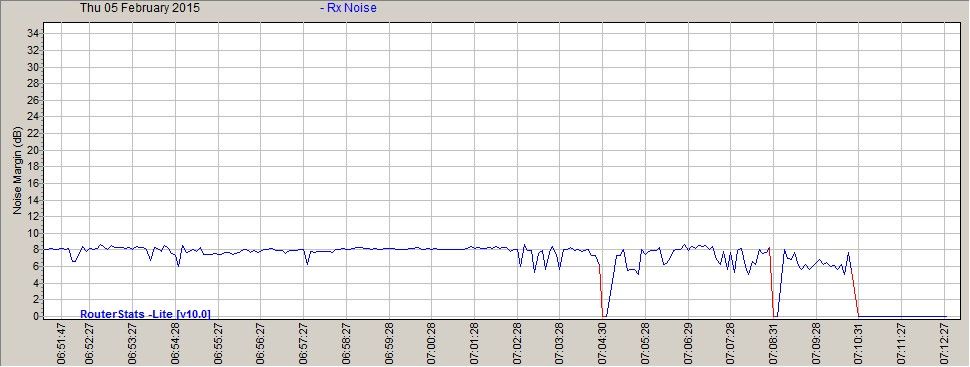Image resolution: width=970 pixels, height=367 pixels.
Task: Click the 16 value on the dB axis
Action: tap(33, 183)
